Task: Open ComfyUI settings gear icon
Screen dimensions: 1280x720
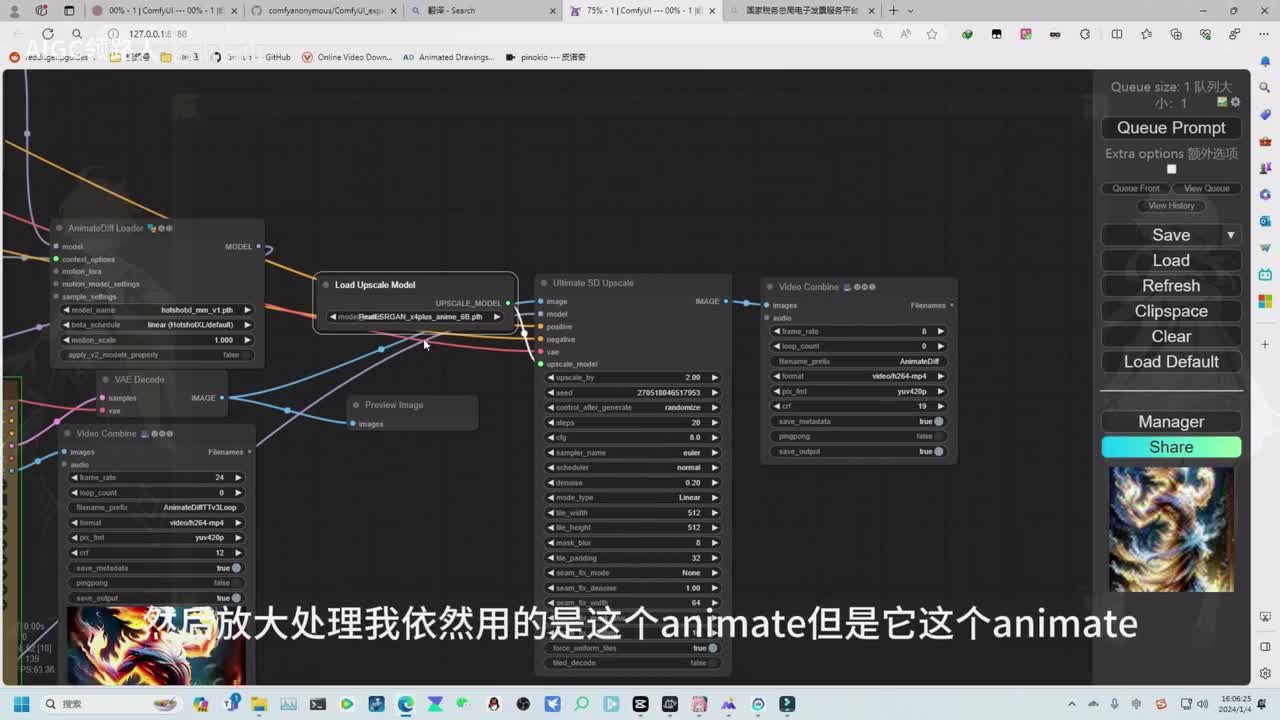Action: pyautogui.click(x=1236, y=102)
